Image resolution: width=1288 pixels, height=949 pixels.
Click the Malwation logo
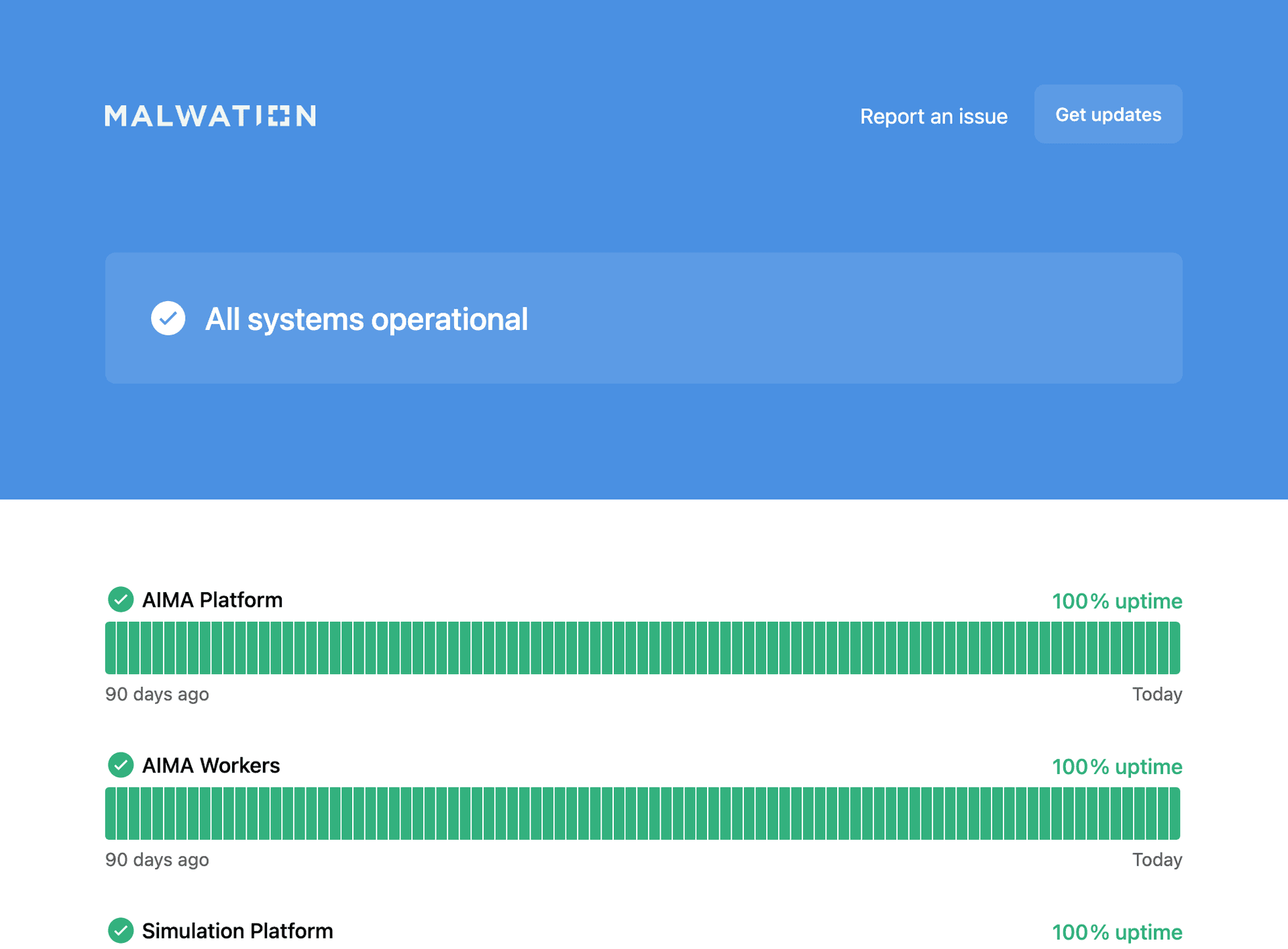point(210,116)
